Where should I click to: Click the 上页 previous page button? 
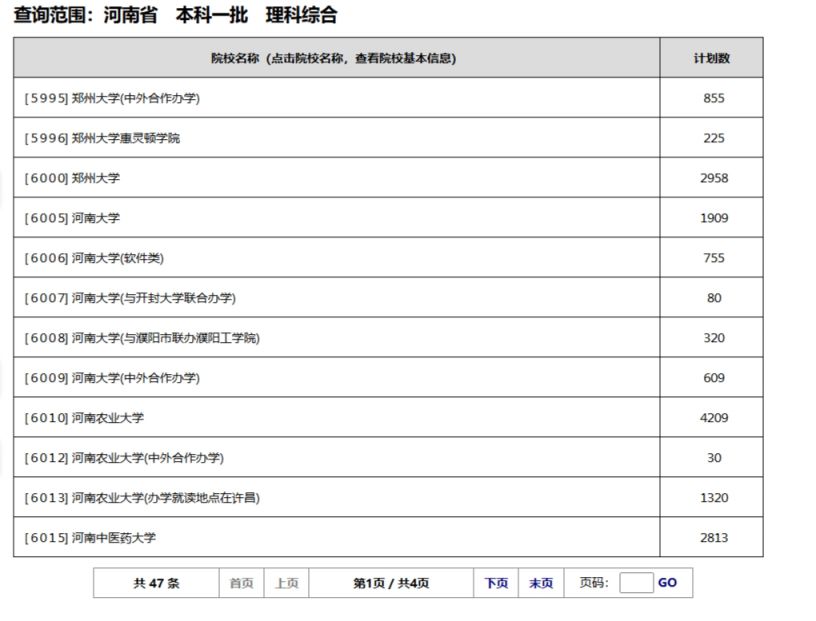point(287,582)
